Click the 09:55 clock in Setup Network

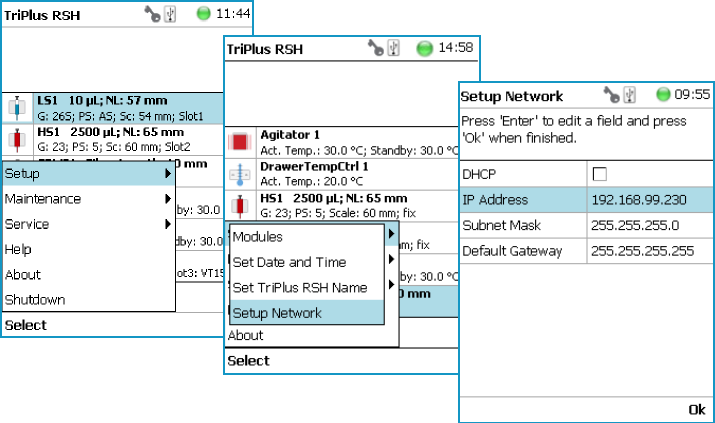[x=692, y=94]
